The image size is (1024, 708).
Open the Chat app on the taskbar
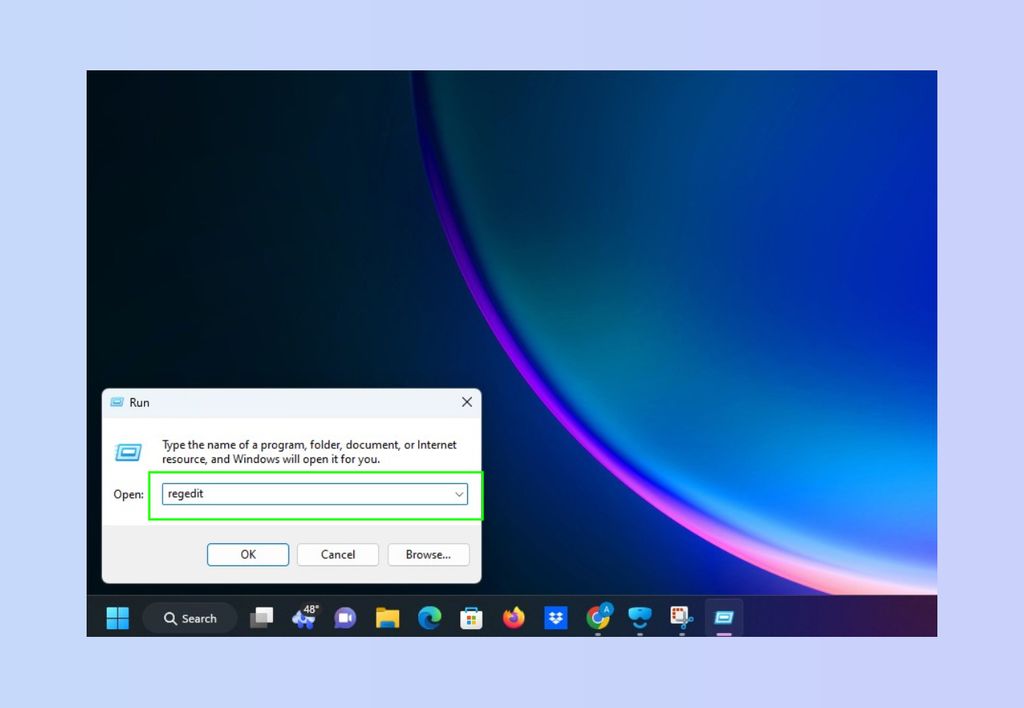tap(345, 617)
